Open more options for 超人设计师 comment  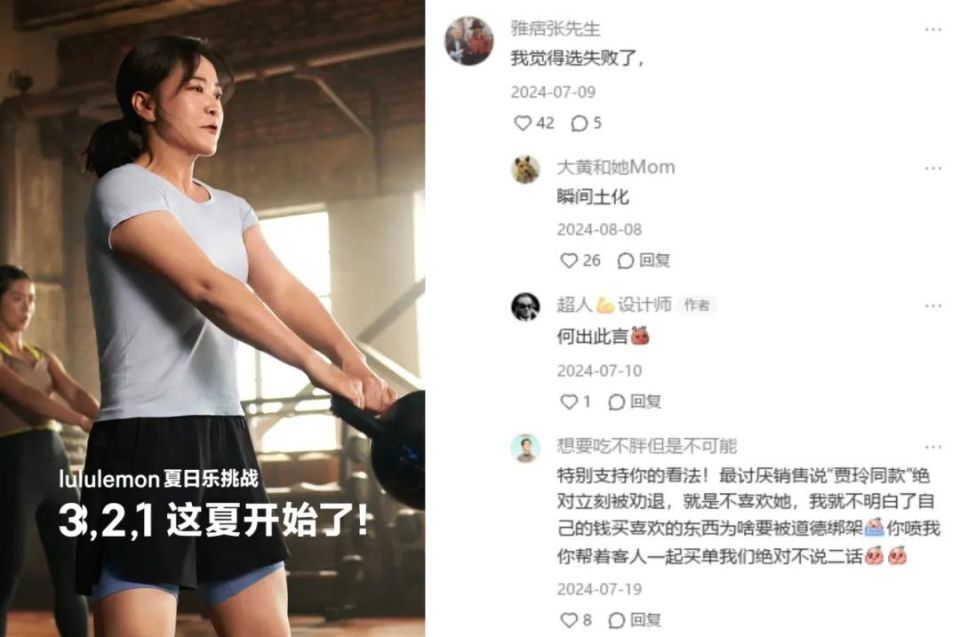933,306
